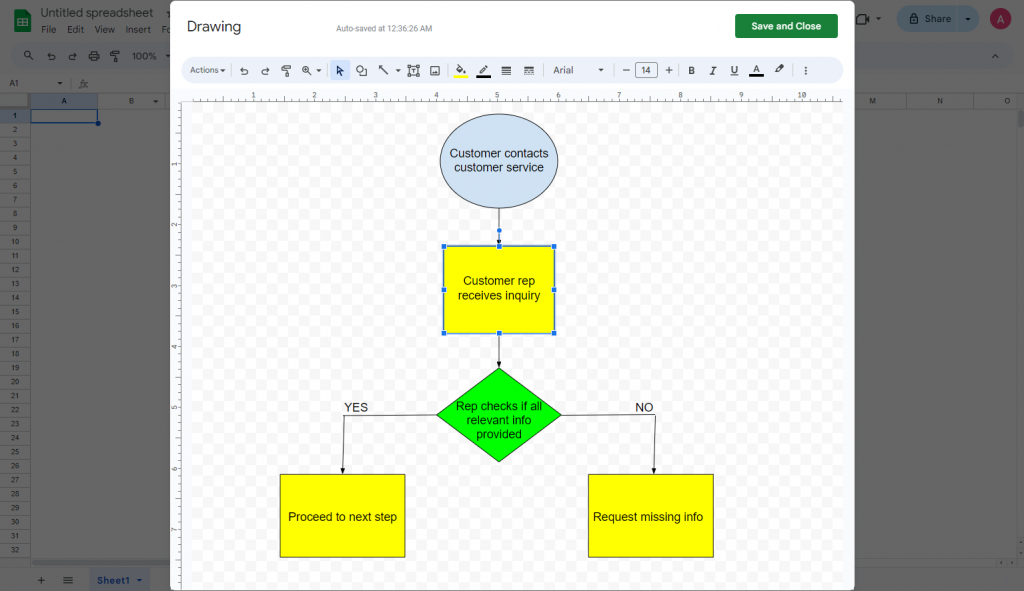Click Paint format in Sheets toolbar
This screenshot has width=1024, height=591.
click(115, 56)
